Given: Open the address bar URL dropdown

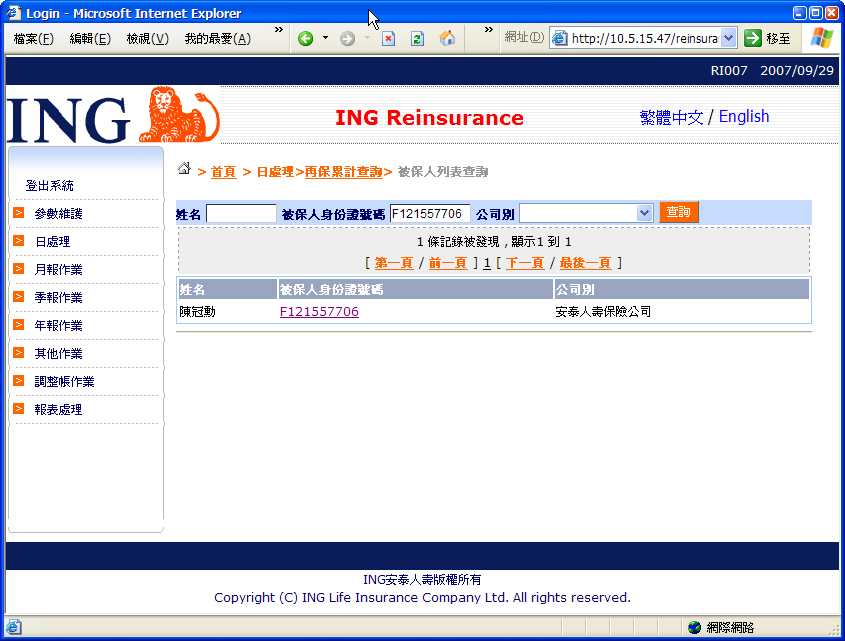Looking at the screenshot, I should click(x=729, y=38).
